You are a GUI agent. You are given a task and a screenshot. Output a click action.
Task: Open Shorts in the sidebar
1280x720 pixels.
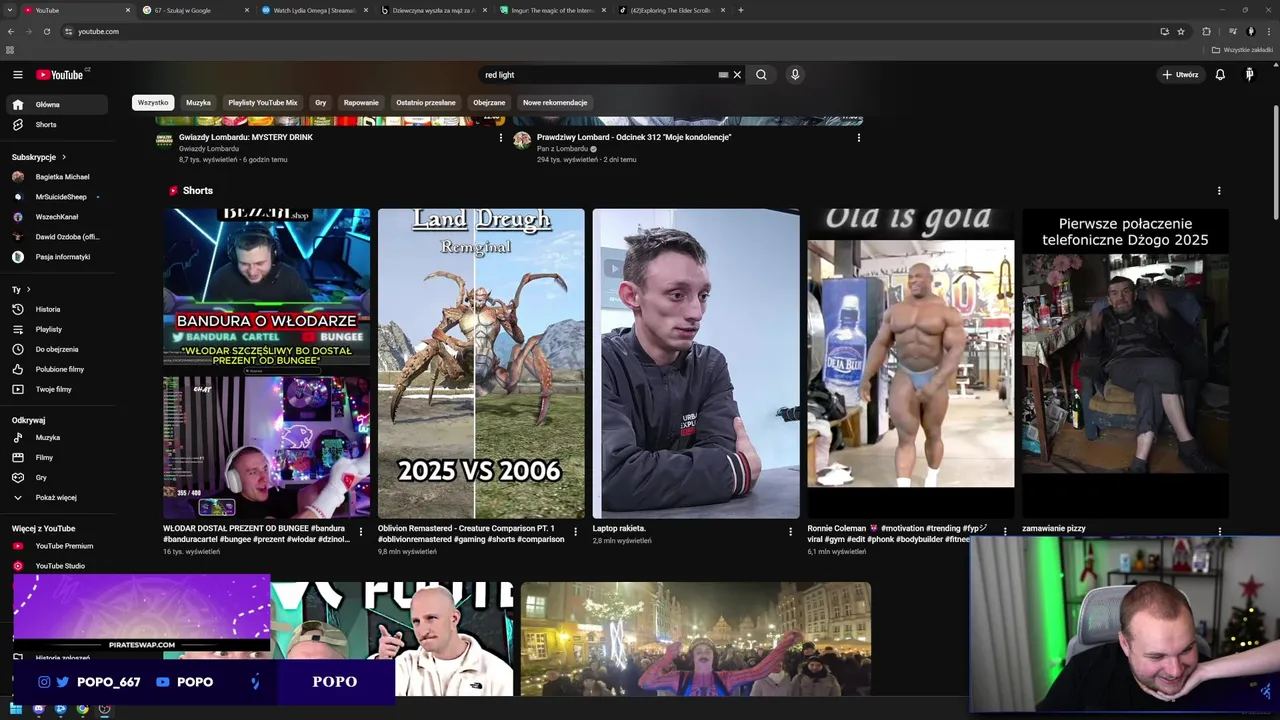click(x=58, y=125)
